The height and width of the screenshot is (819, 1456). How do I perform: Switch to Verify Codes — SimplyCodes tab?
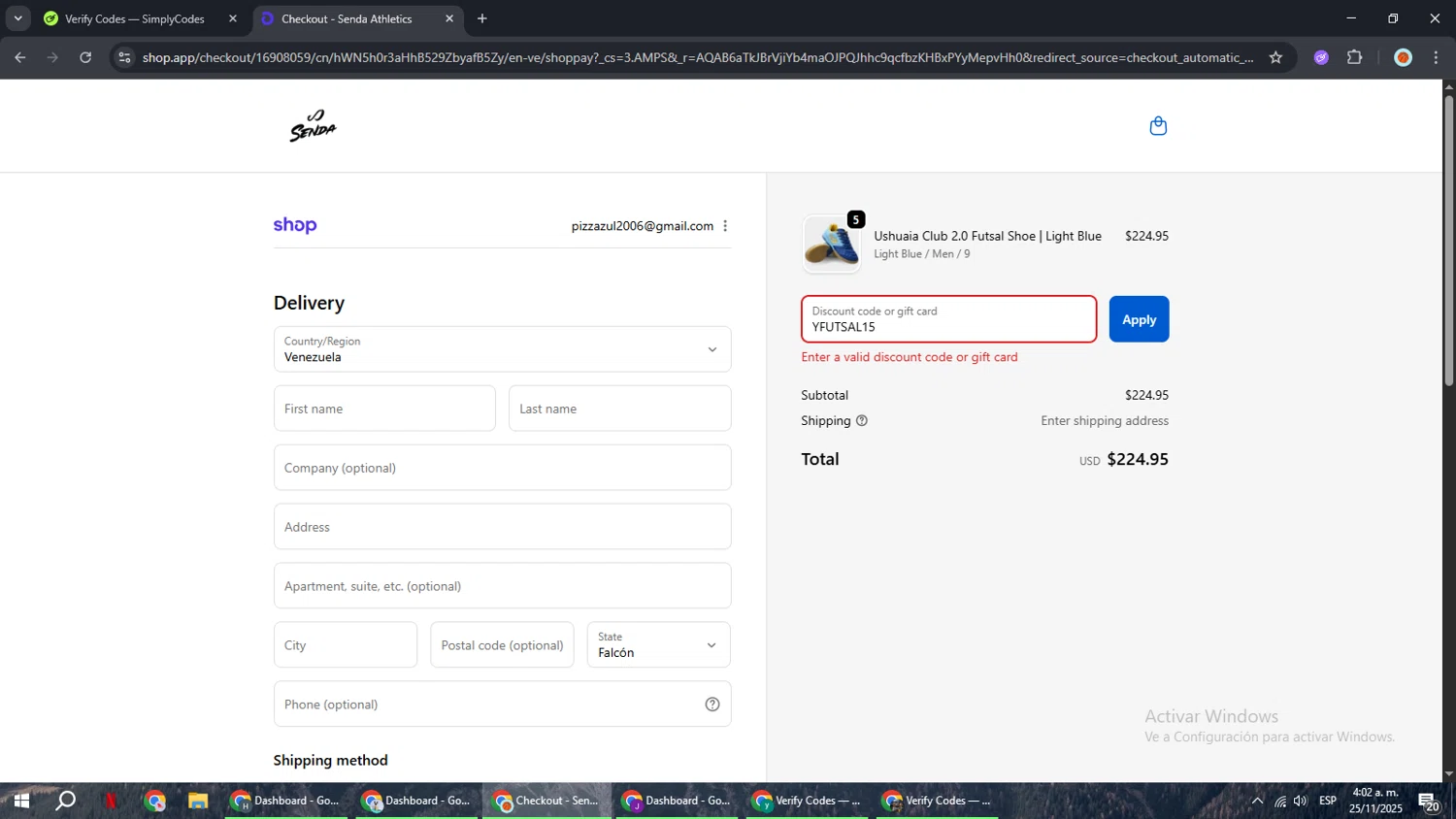(135, 18)
